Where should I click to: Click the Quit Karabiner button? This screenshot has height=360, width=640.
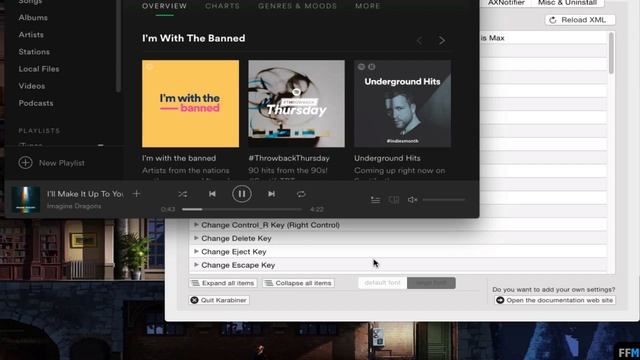(219, 300)
